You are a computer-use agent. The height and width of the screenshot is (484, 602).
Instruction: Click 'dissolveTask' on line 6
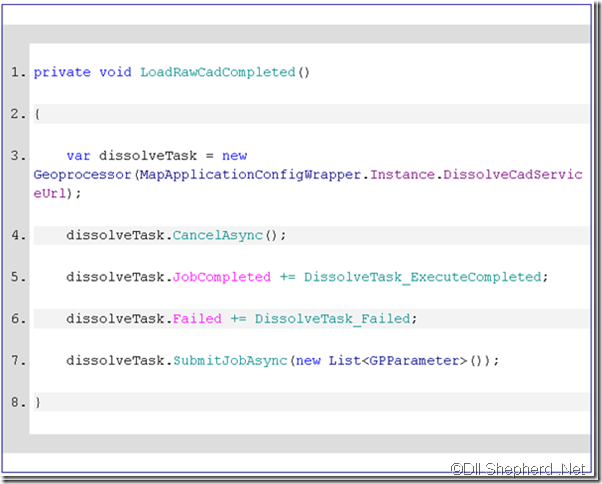(x=115, y=319)
